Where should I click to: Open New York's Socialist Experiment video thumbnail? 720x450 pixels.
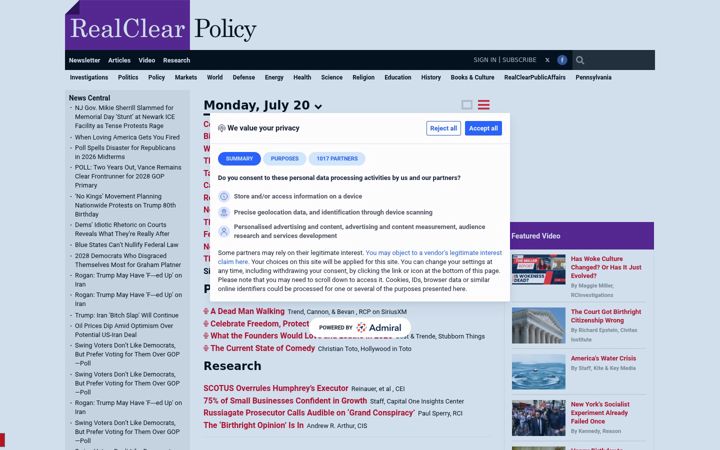point(539,418)
